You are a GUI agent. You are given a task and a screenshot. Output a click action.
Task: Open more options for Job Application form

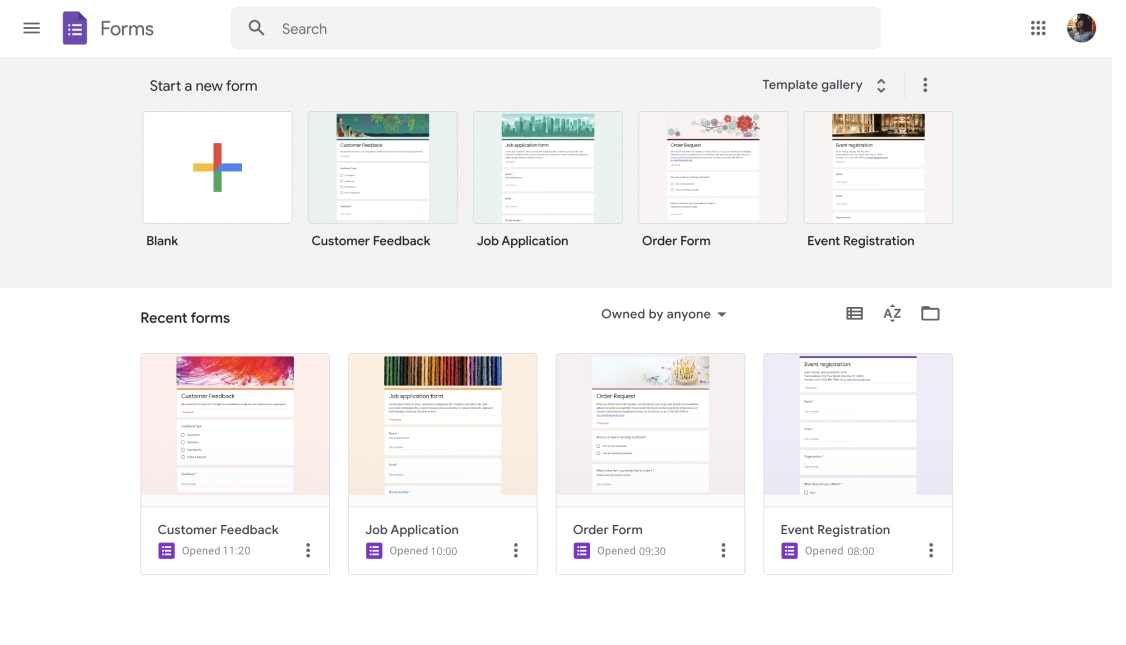(516, 550)
